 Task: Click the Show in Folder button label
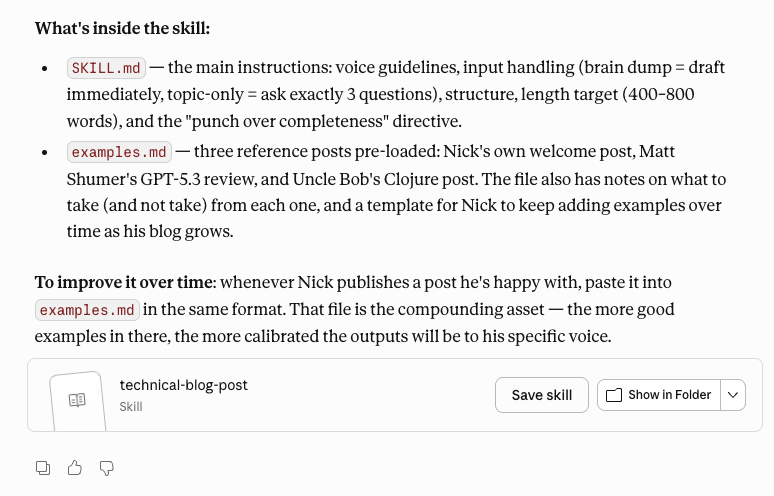point(669,395)
